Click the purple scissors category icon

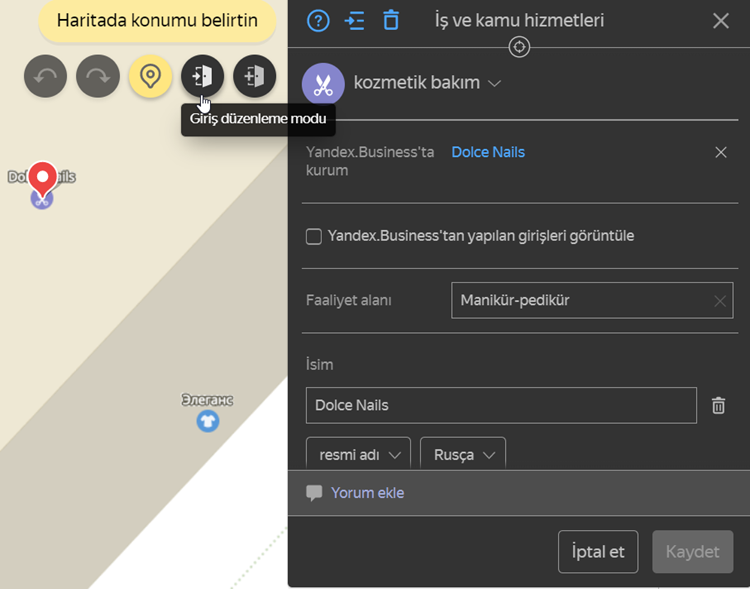[323, 84]
